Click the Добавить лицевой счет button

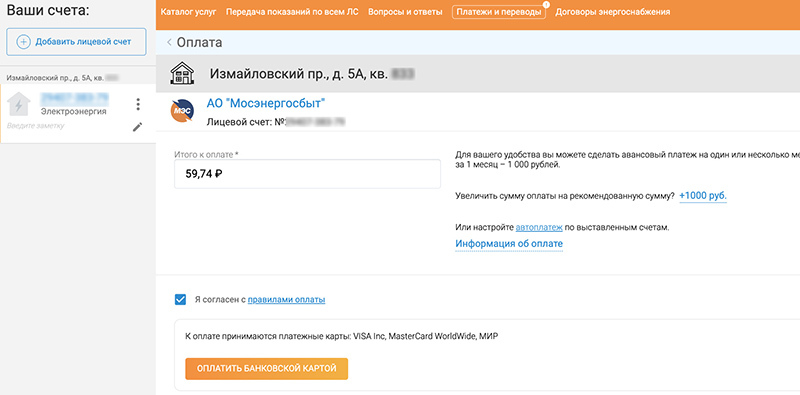point(77,42)
